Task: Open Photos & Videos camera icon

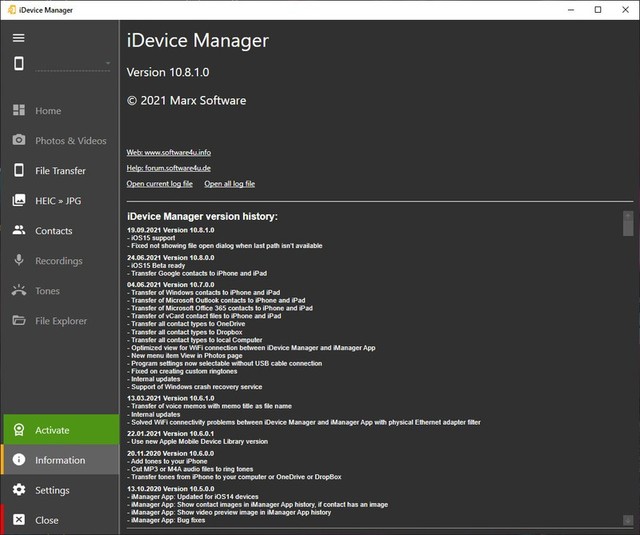Action: pyautogui.click(x=18, y=141)
